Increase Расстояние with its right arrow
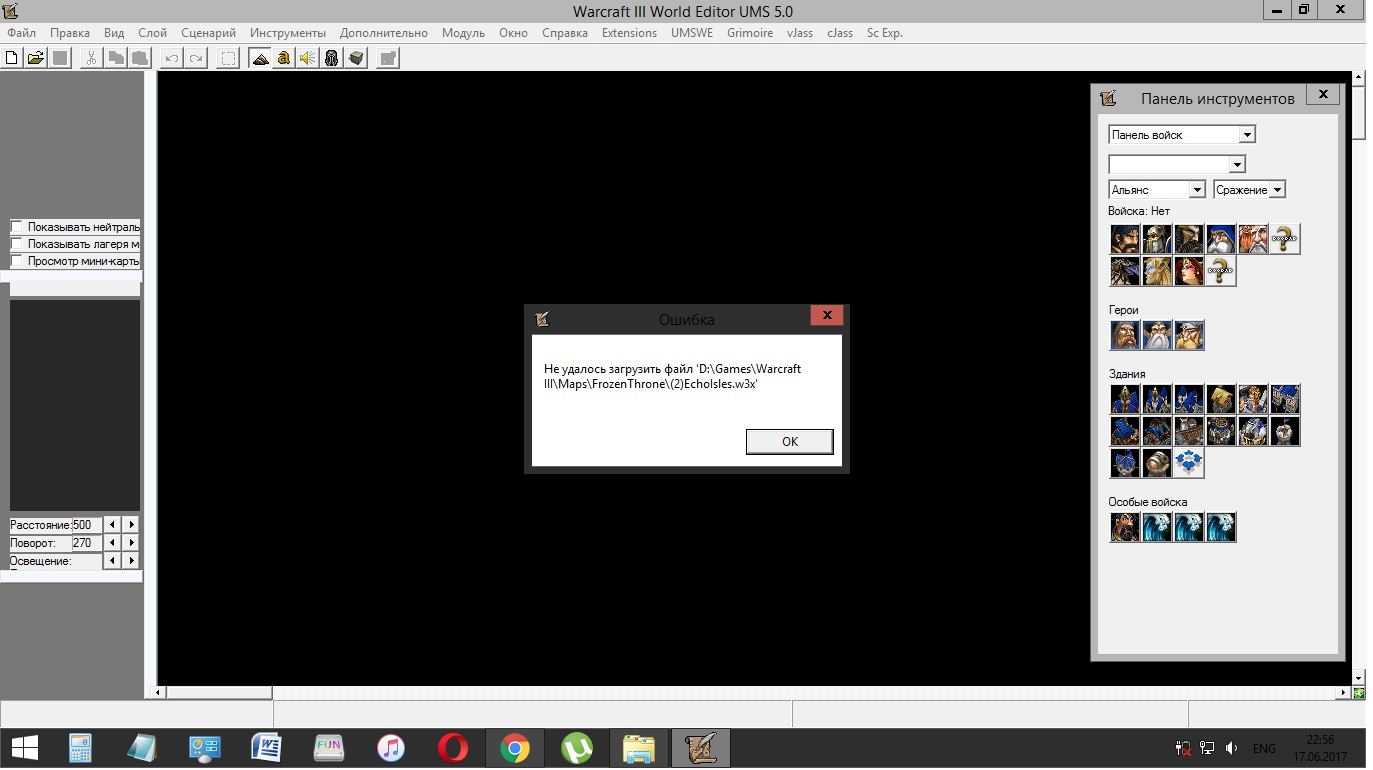This screenshot has width=1373, height=770. coord(131,525)
